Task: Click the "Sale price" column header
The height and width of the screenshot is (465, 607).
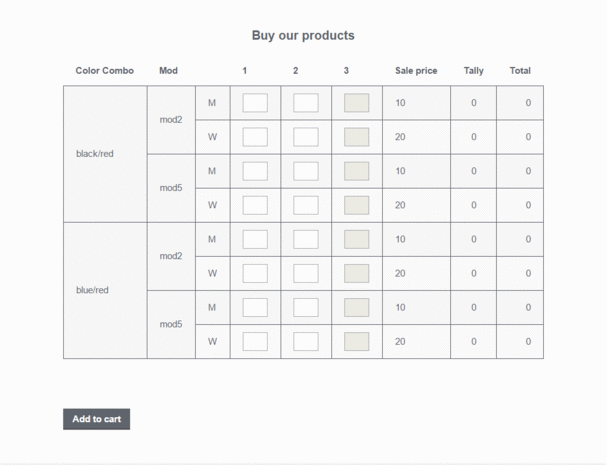Action: [x=416, y=70]
